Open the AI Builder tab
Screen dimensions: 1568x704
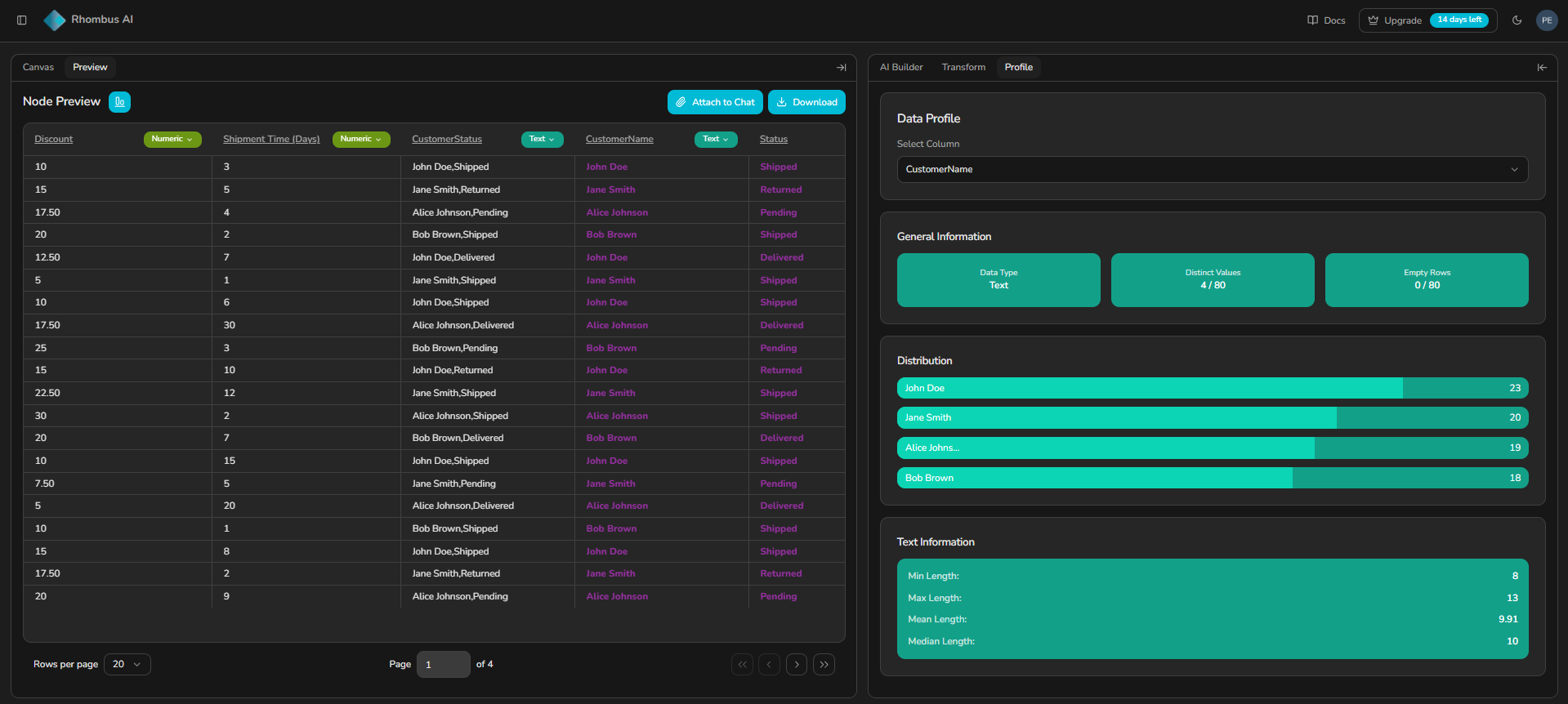(x=901, y=67)
